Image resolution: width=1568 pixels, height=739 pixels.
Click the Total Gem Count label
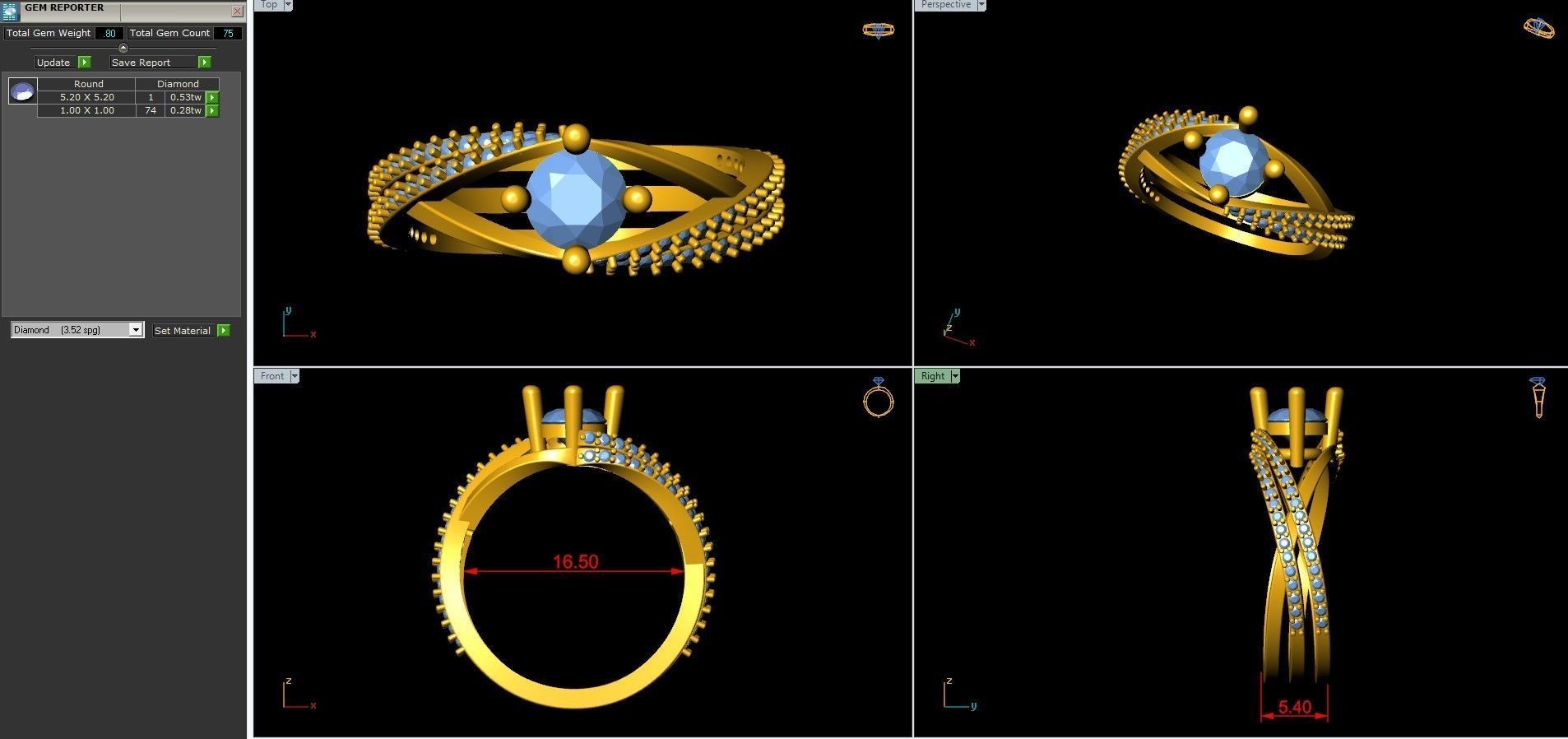click(x=169, y=34)
